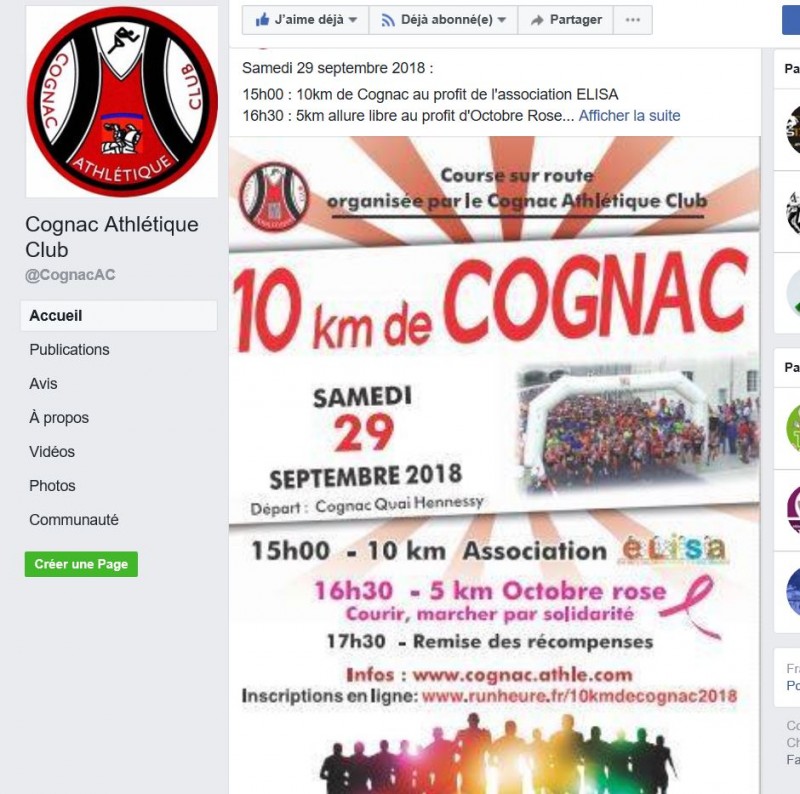Select the Accueil menu item

pos(119,315)
